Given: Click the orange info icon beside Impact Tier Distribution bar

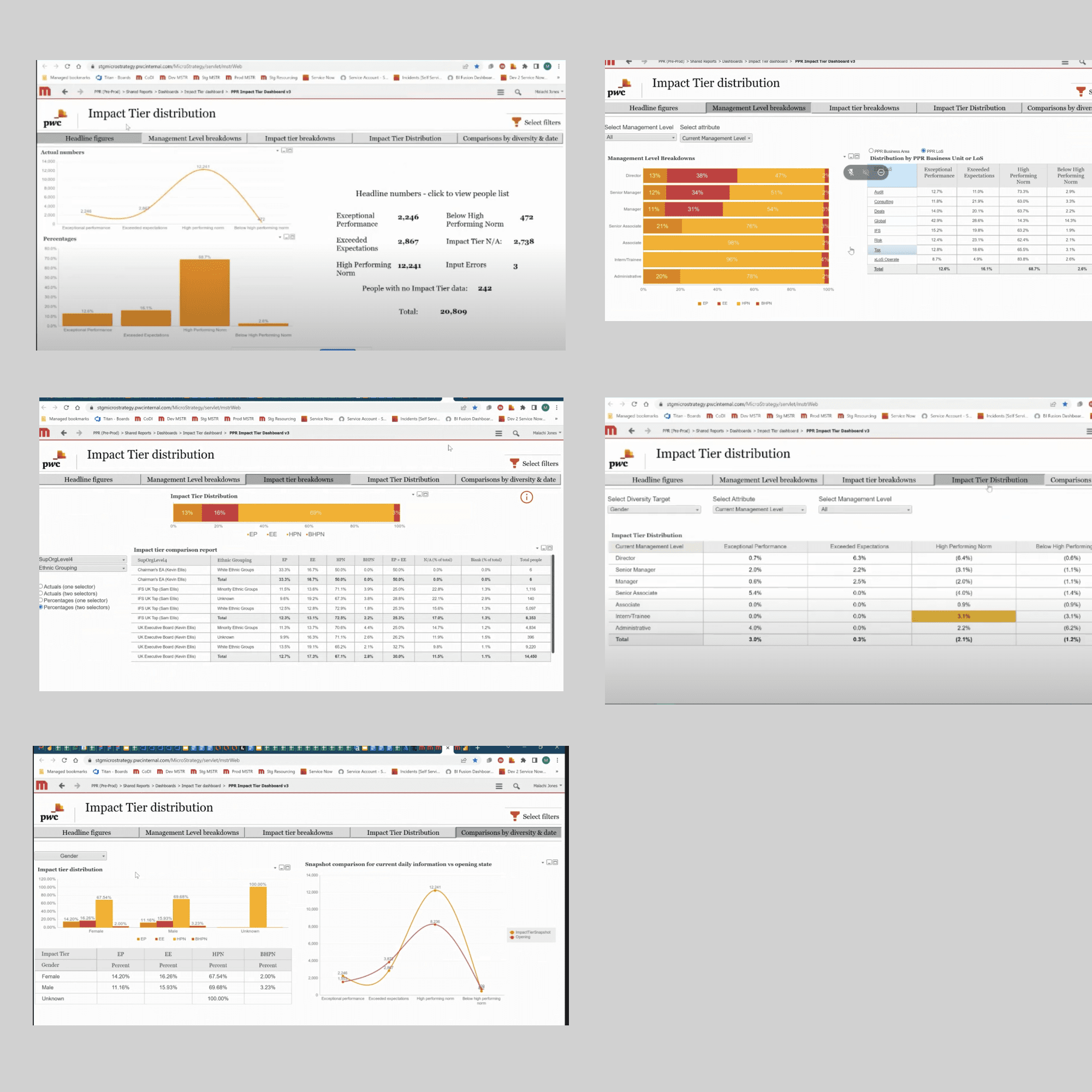Looking at the screenshot, I should coord(526,497).
